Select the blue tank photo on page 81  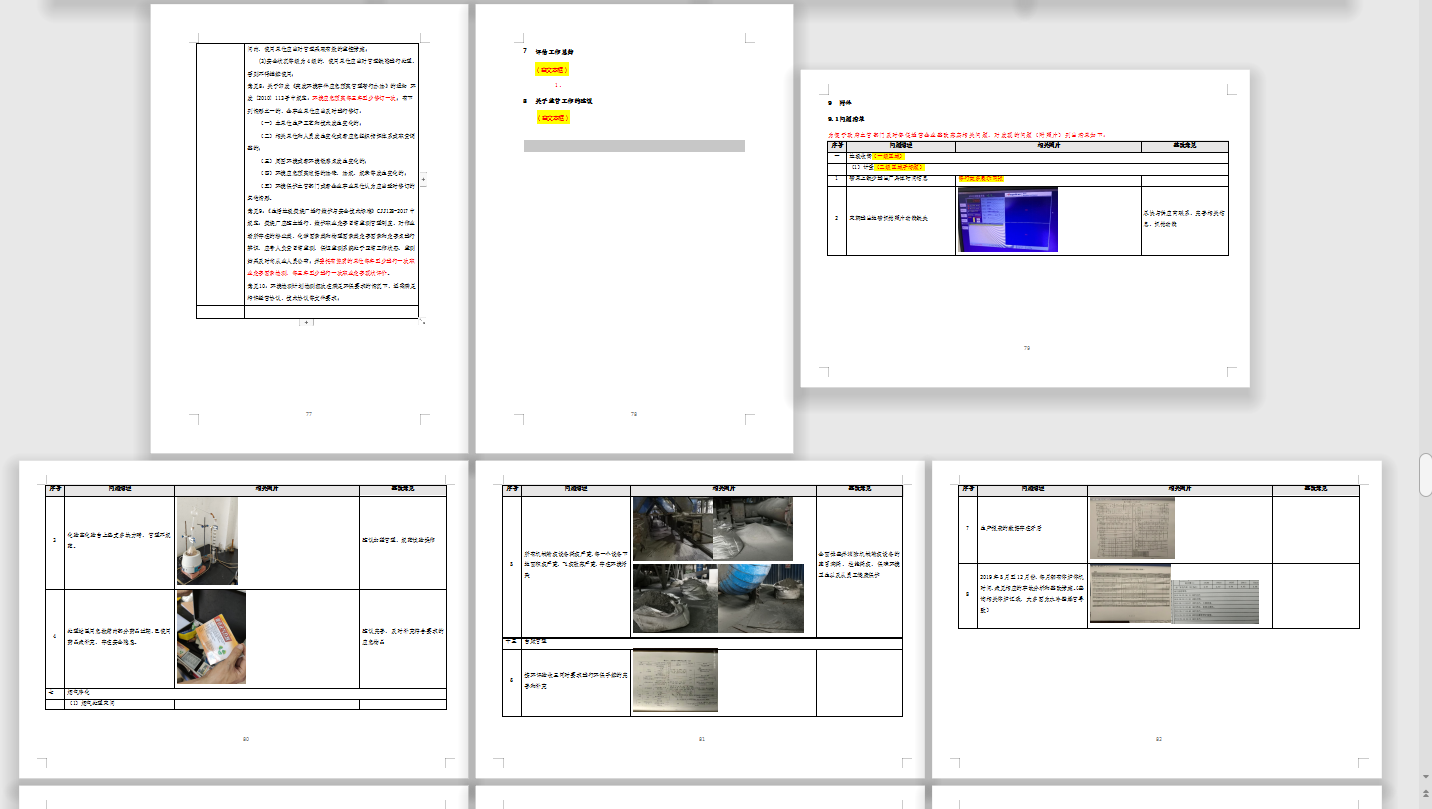click(761, 598)
